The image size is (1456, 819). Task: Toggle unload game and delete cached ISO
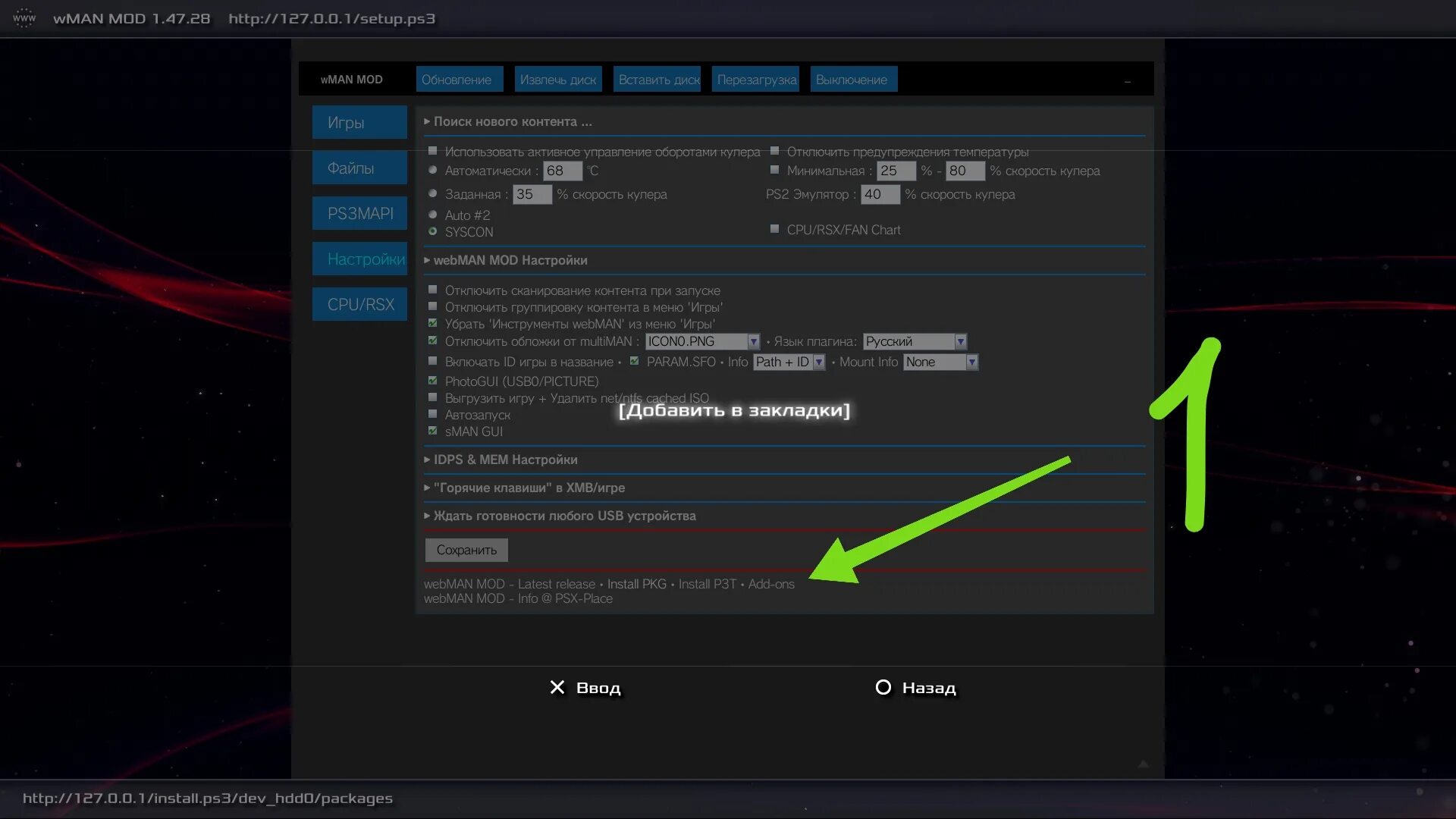tap(432, 397)
